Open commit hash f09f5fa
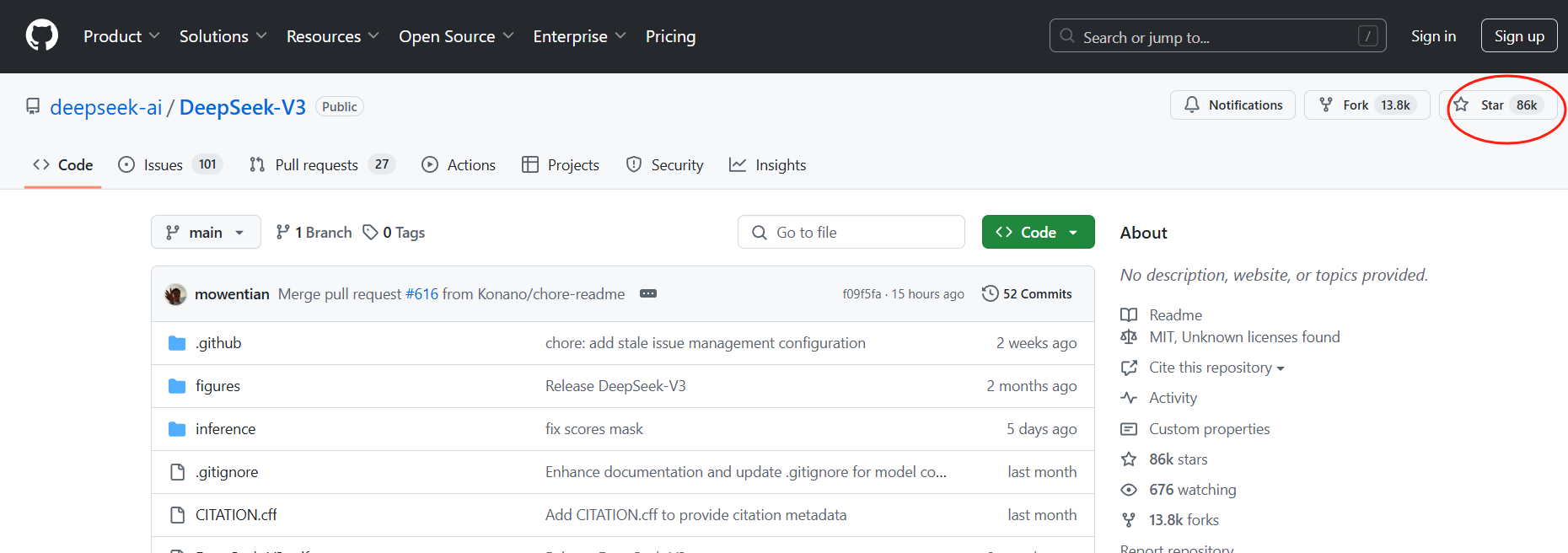 (862, 293)
